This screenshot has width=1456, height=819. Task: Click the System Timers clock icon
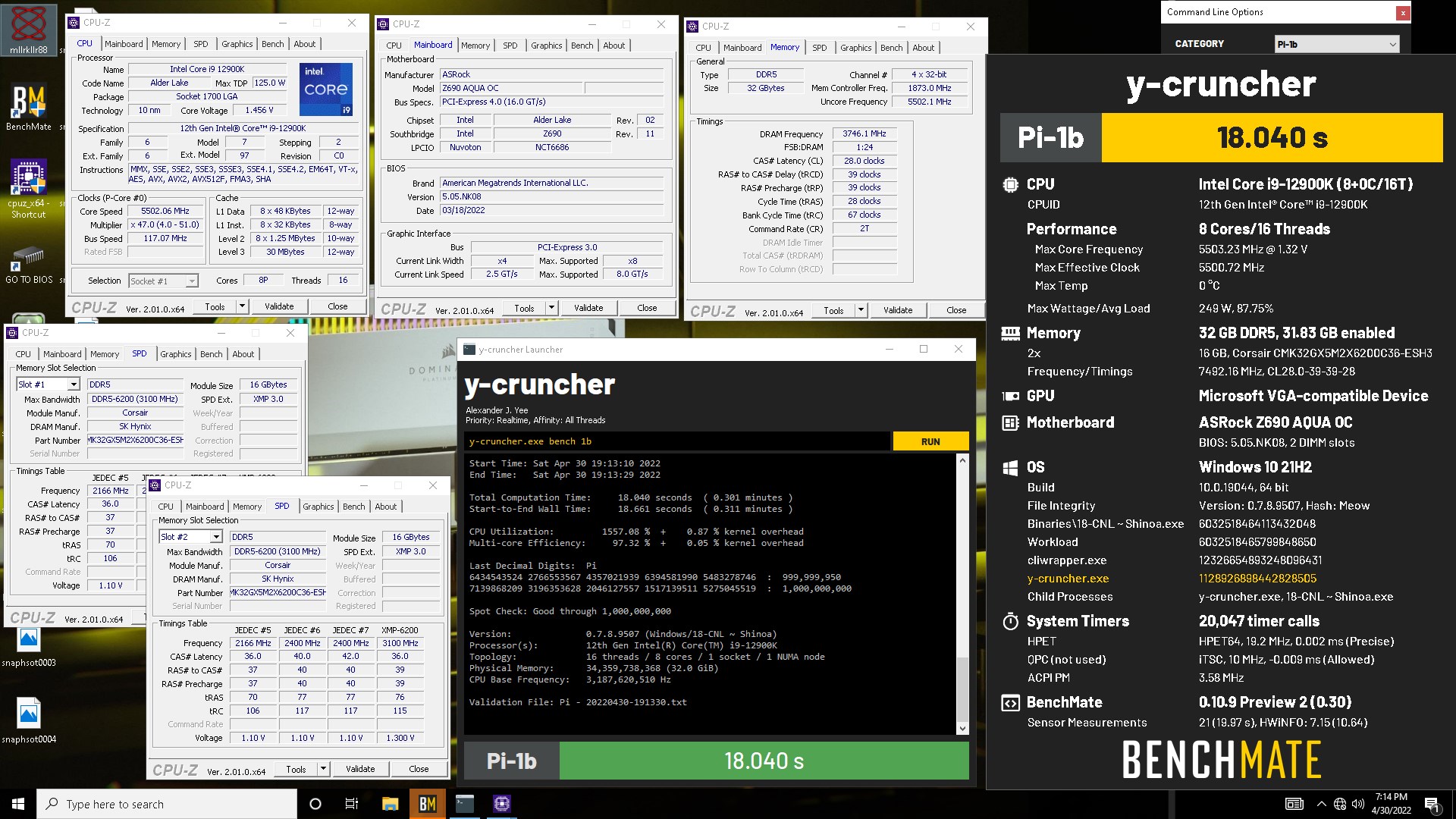[1010, 621]
